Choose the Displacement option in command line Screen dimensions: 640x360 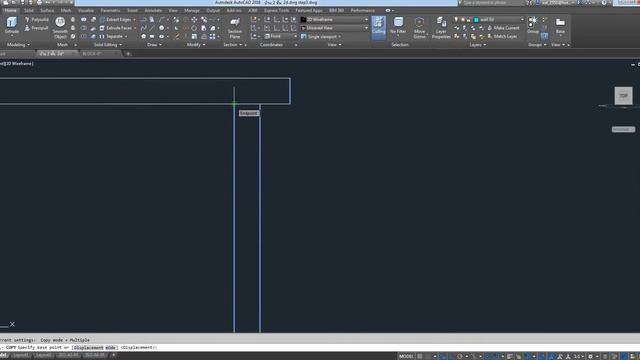(x=88, y=348)
